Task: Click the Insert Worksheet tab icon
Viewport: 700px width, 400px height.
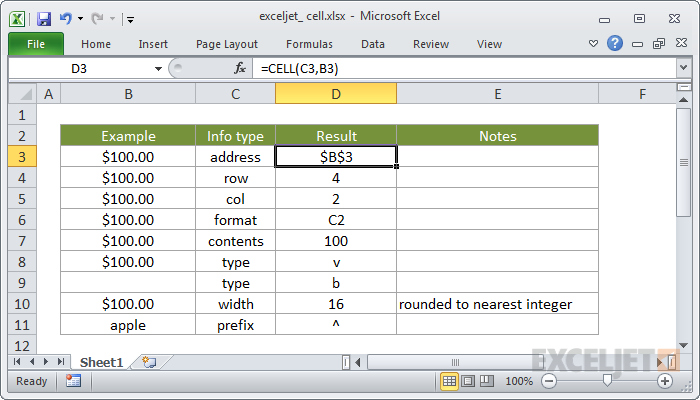Action: click(x=149, y=362)
